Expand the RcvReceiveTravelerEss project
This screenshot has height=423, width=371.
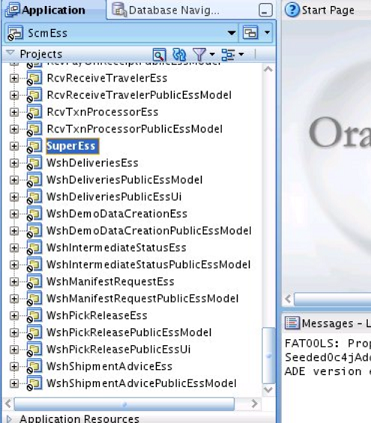[14, 78]
